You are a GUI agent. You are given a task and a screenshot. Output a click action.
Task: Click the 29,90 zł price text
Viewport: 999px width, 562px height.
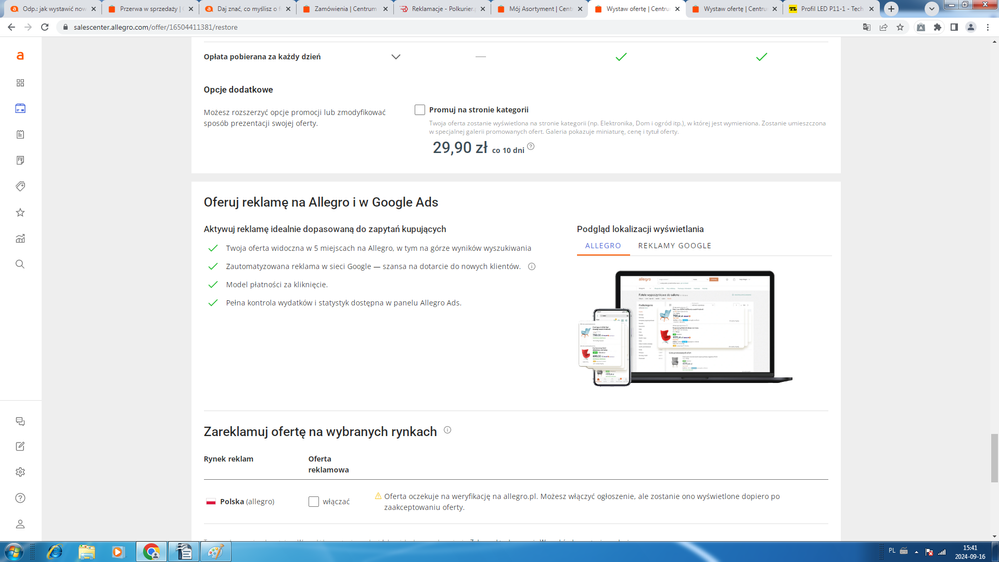460,147
